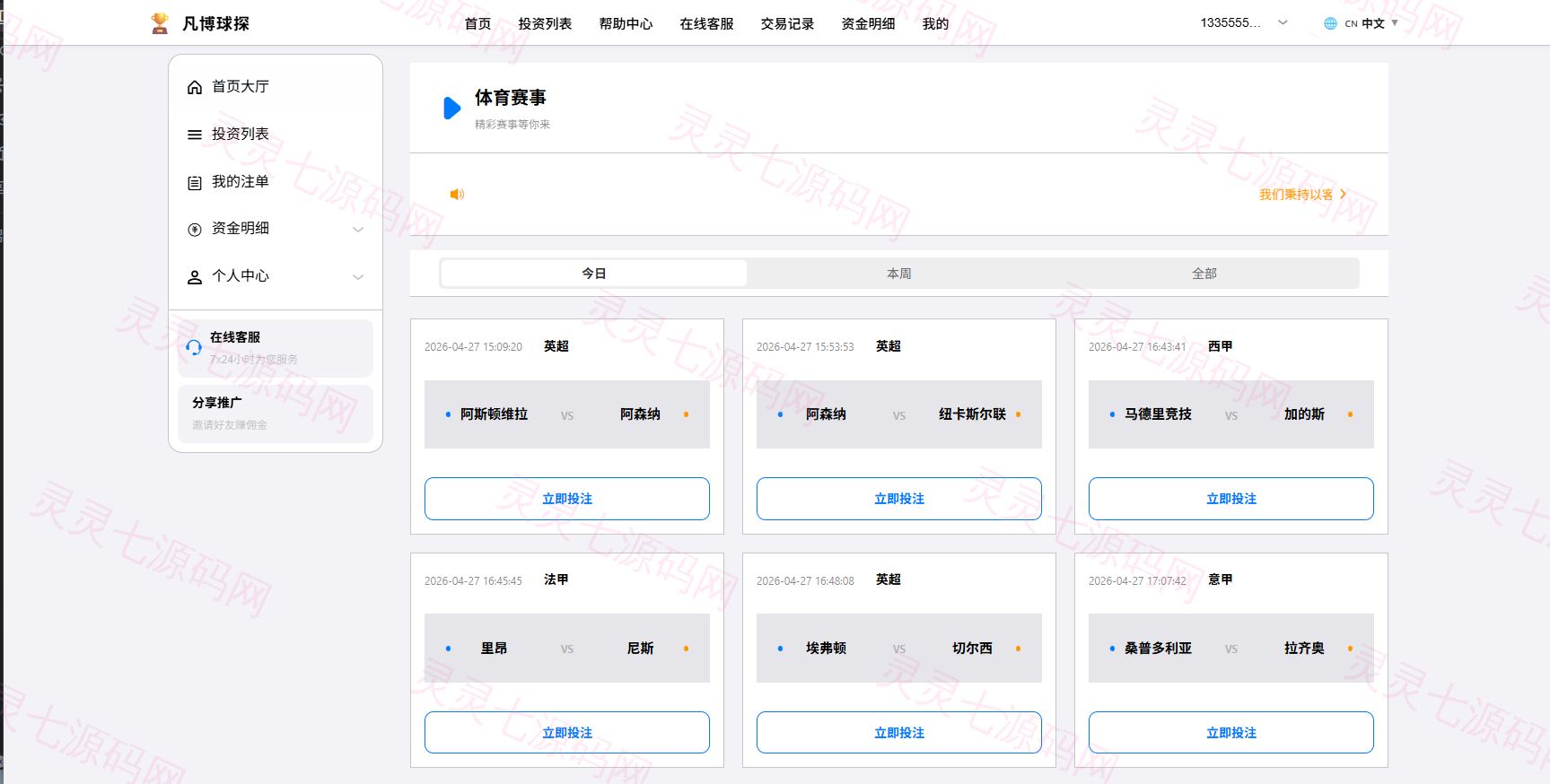Expand the 资金明细 sidebar chevron
The width and height of the screenshot is (1550, 784).
358,230
